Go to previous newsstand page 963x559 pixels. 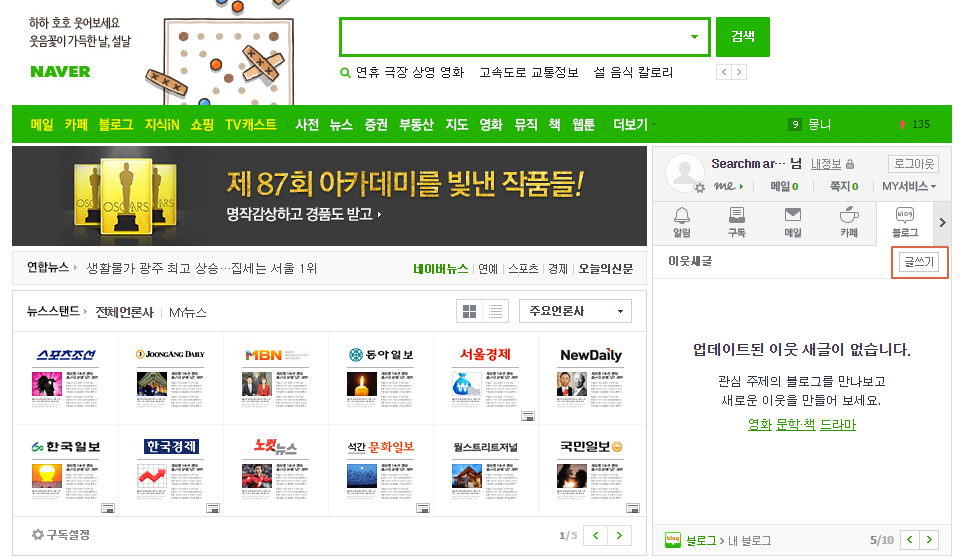(595, 536)
